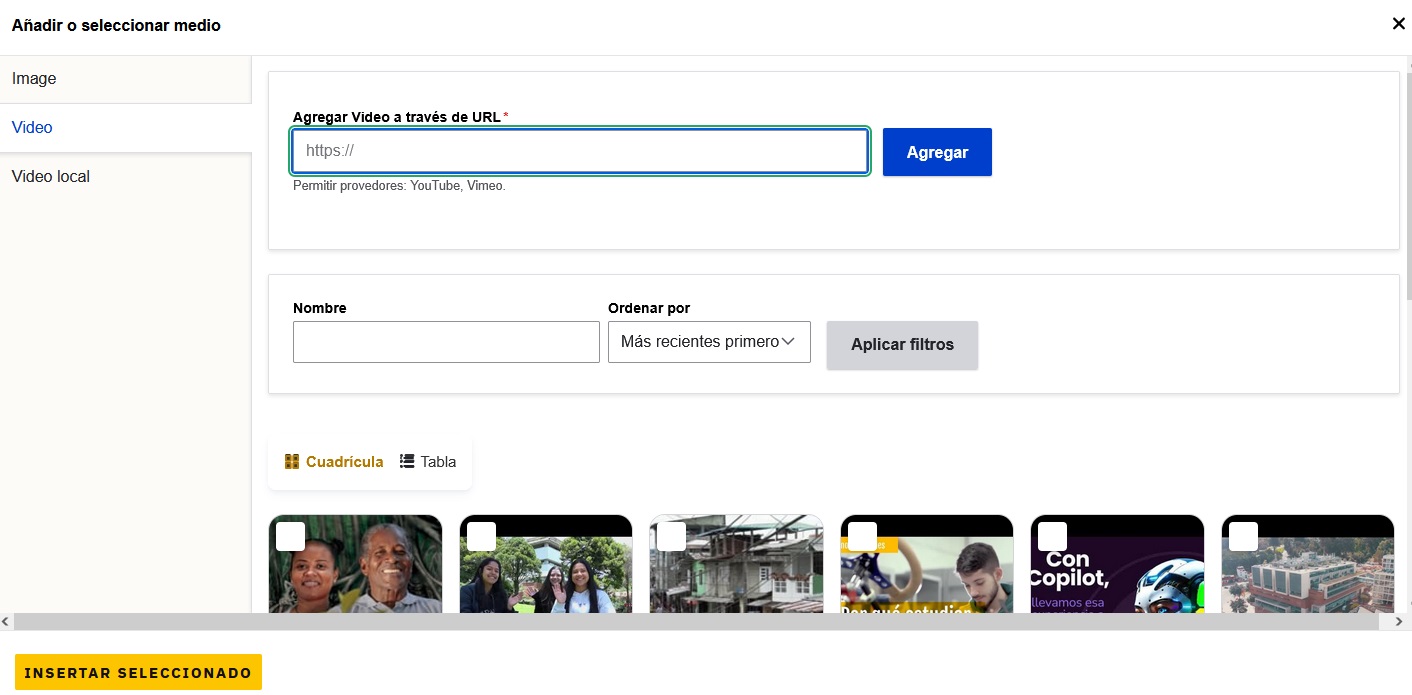Click Aplicar filtros button
1412x695 pixels.
(902, 345)
